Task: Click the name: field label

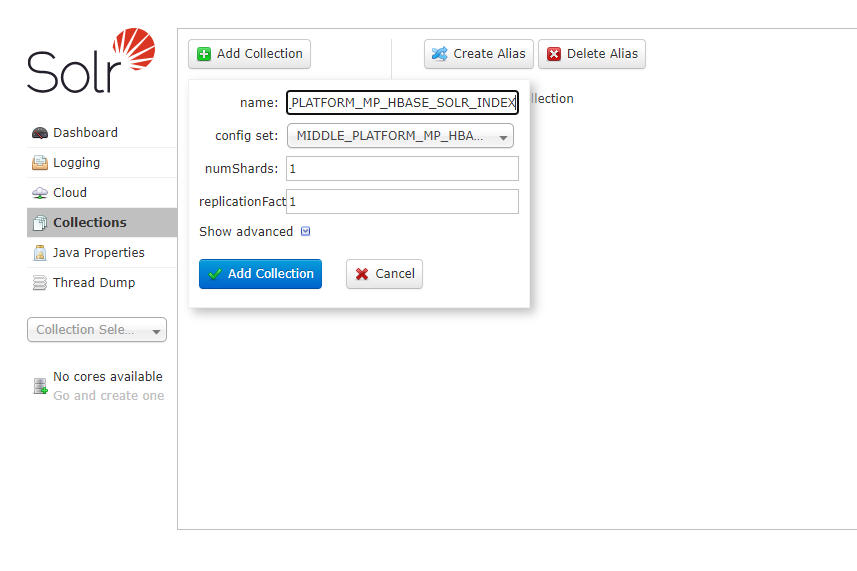Action: [x=259, y=103]
